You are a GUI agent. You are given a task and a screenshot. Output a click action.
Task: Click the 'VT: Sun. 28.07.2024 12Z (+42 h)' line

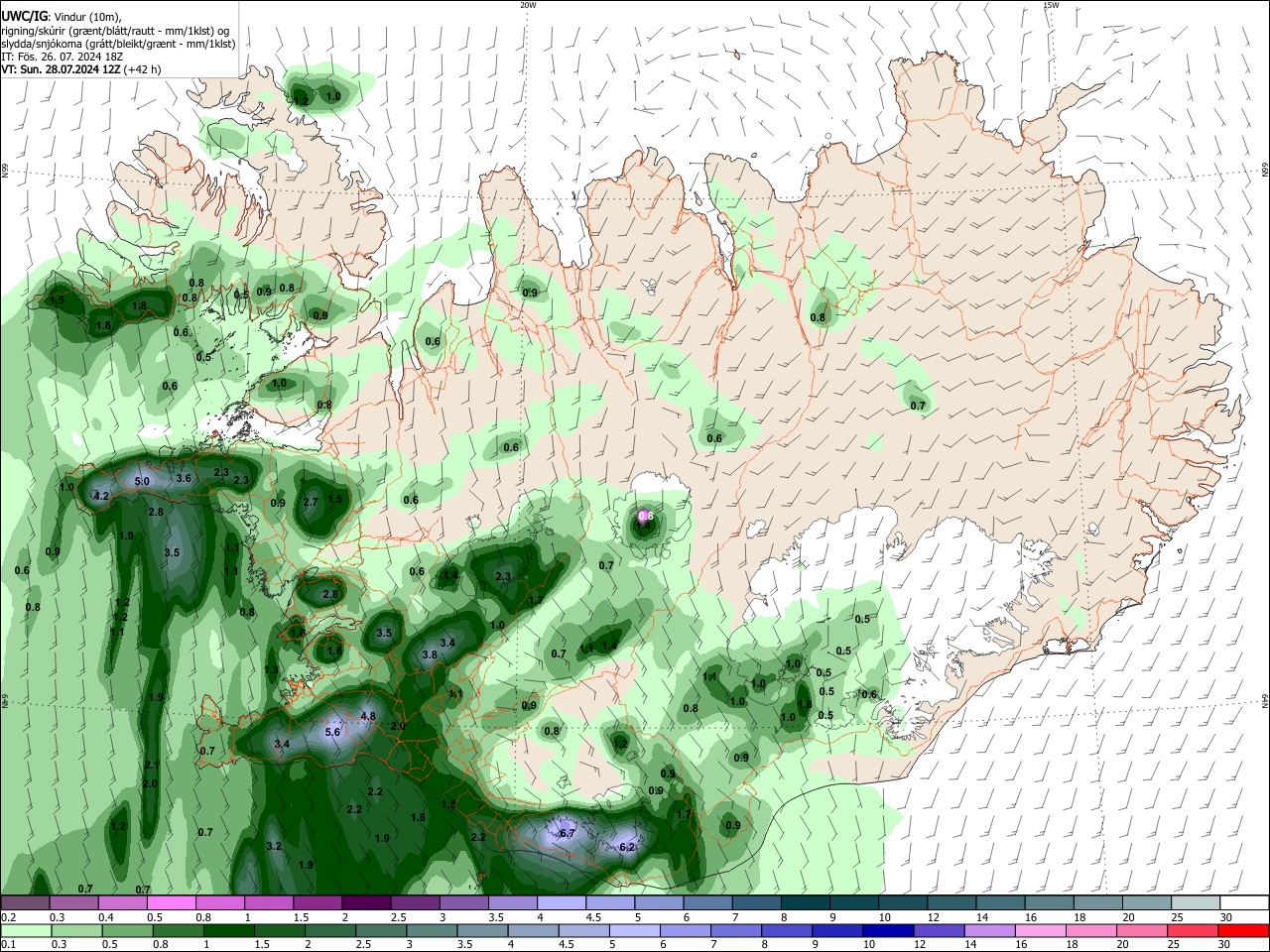point(81,69)
